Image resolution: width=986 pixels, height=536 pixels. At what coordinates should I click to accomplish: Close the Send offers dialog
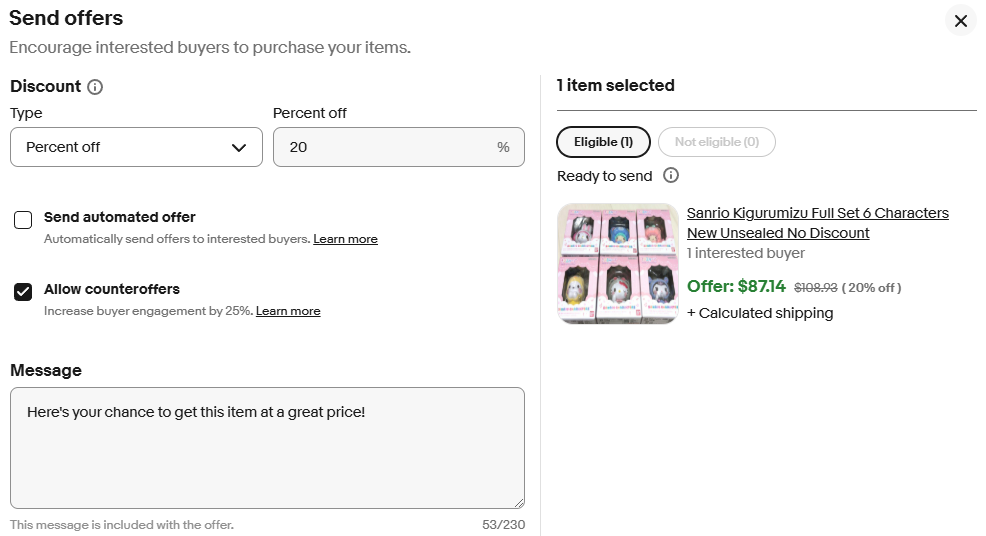(x=960, y=21)
